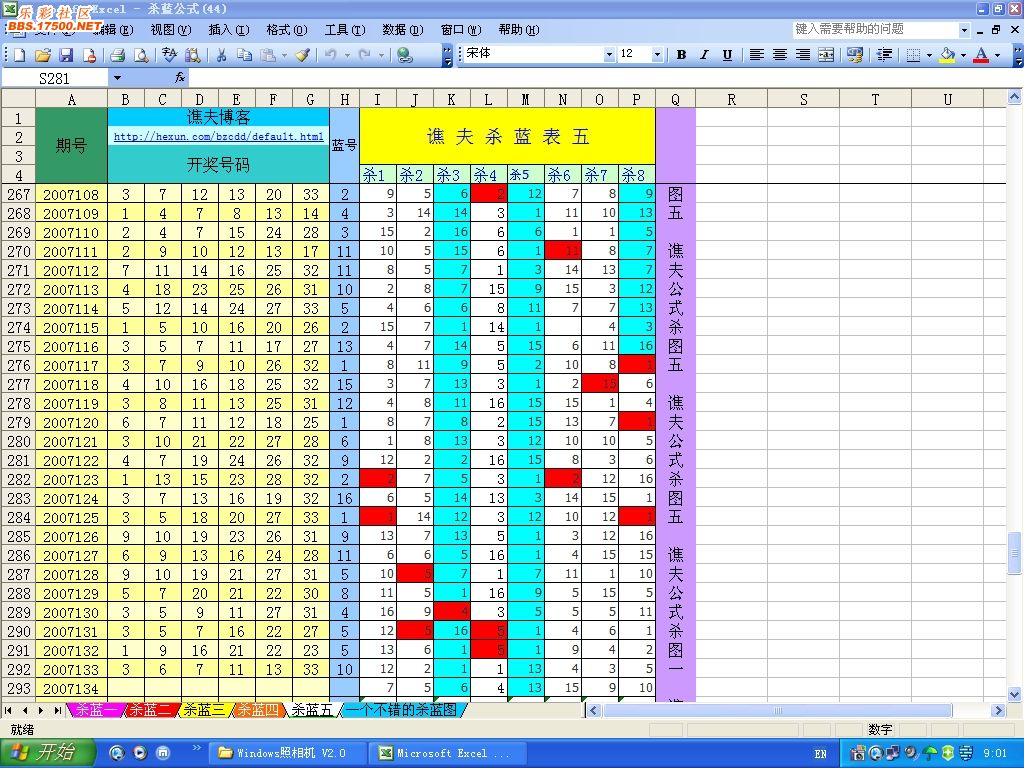Print the sheet with the printer icon

pyautogui.click(x=118, y=55)
